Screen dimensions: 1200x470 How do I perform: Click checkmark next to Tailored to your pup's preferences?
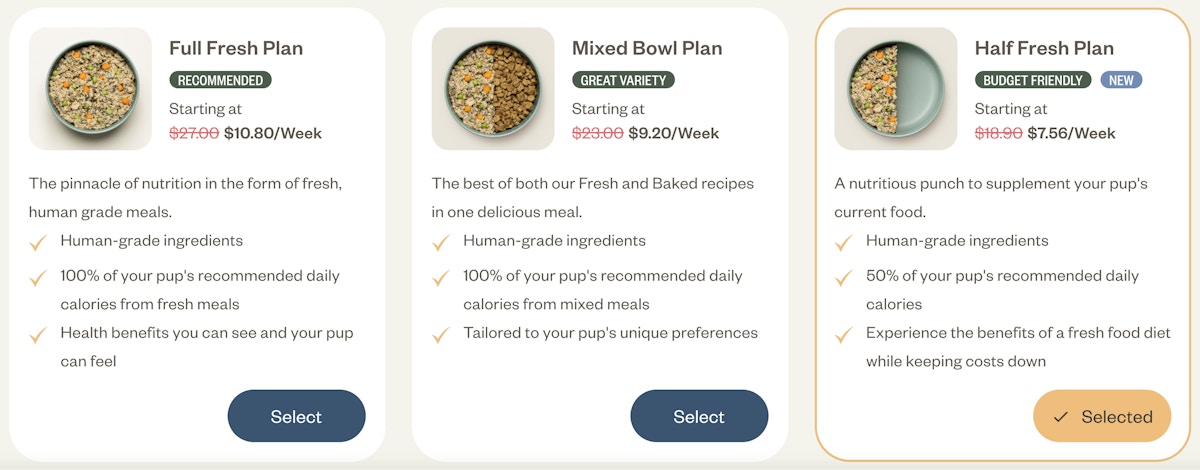441,334
